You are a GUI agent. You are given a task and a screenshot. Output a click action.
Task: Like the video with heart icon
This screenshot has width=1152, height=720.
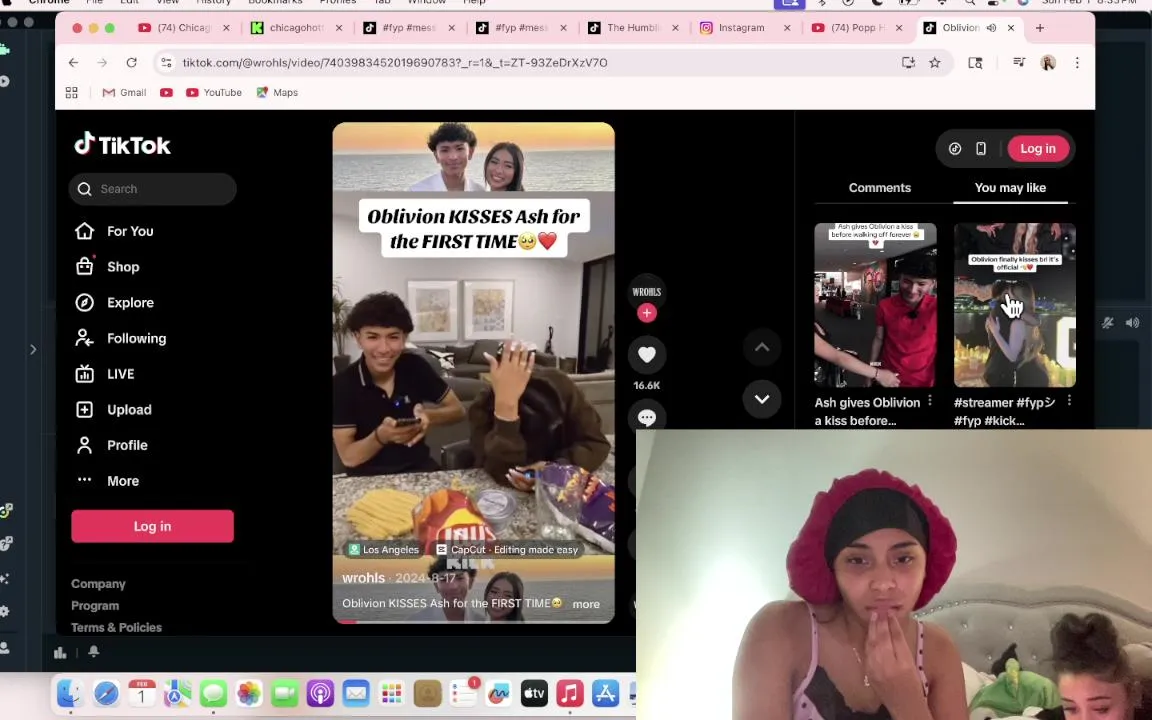click(647, 355)
